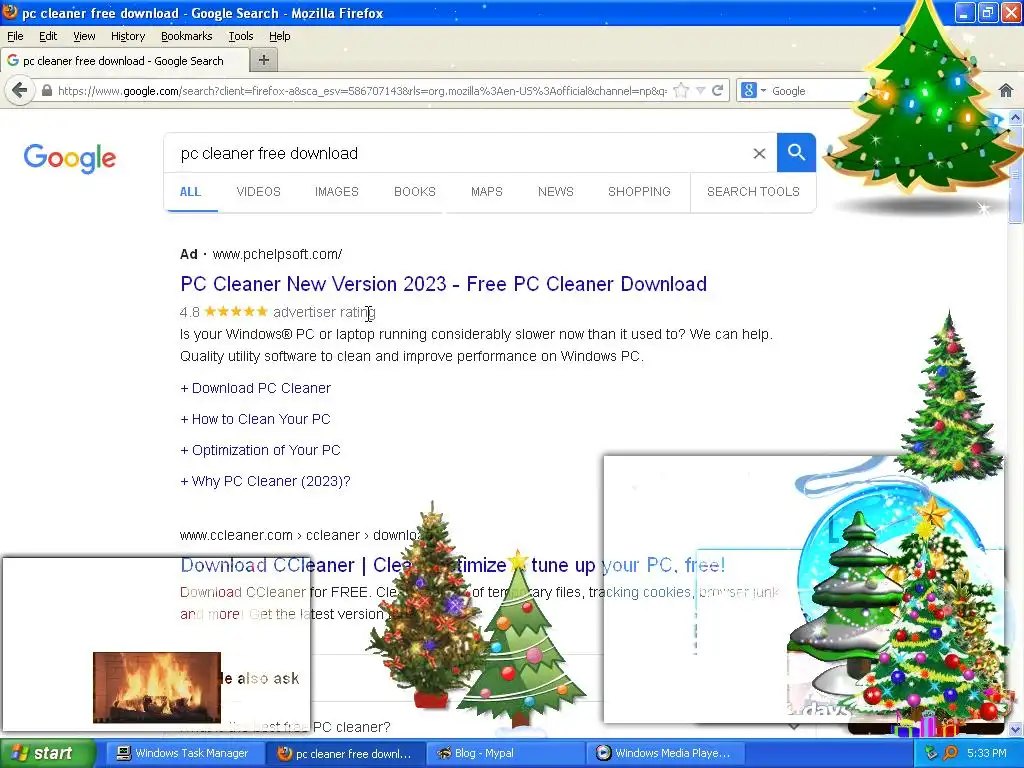The image size is (1024, 768).
Task: Click the network tray icon left of magnifier
Action: (931, 753)
